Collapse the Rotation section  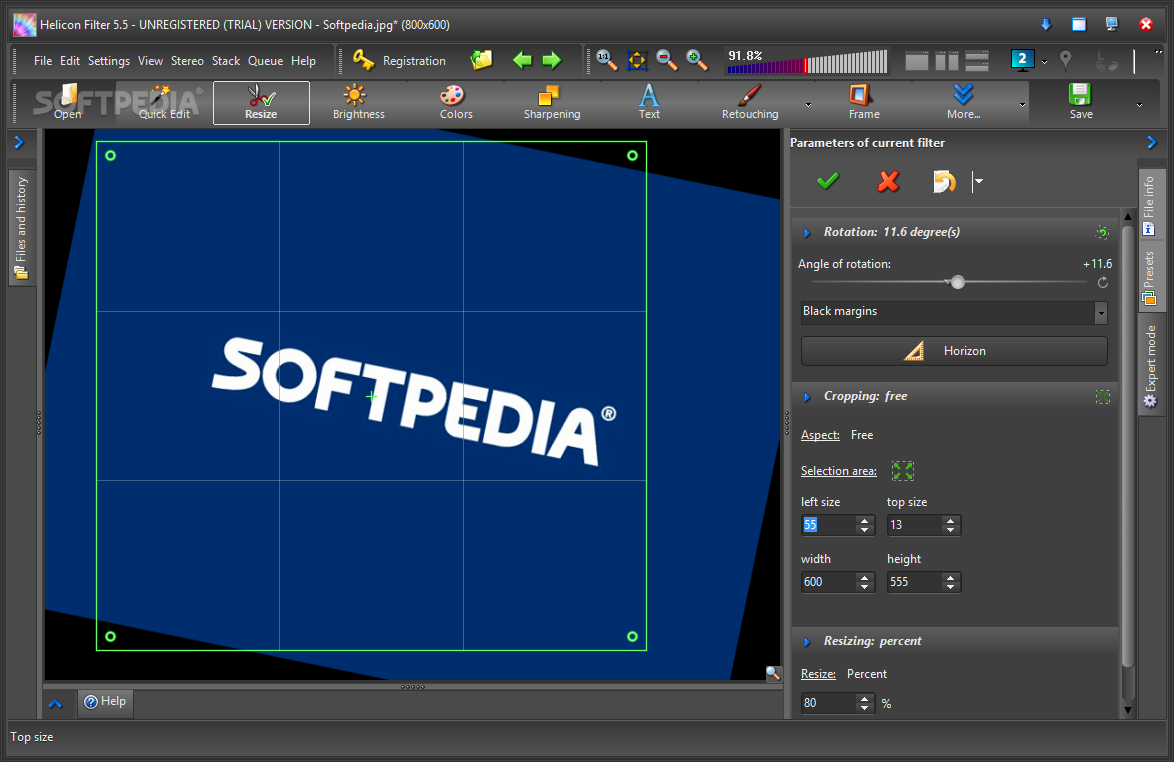click(807, 233)
